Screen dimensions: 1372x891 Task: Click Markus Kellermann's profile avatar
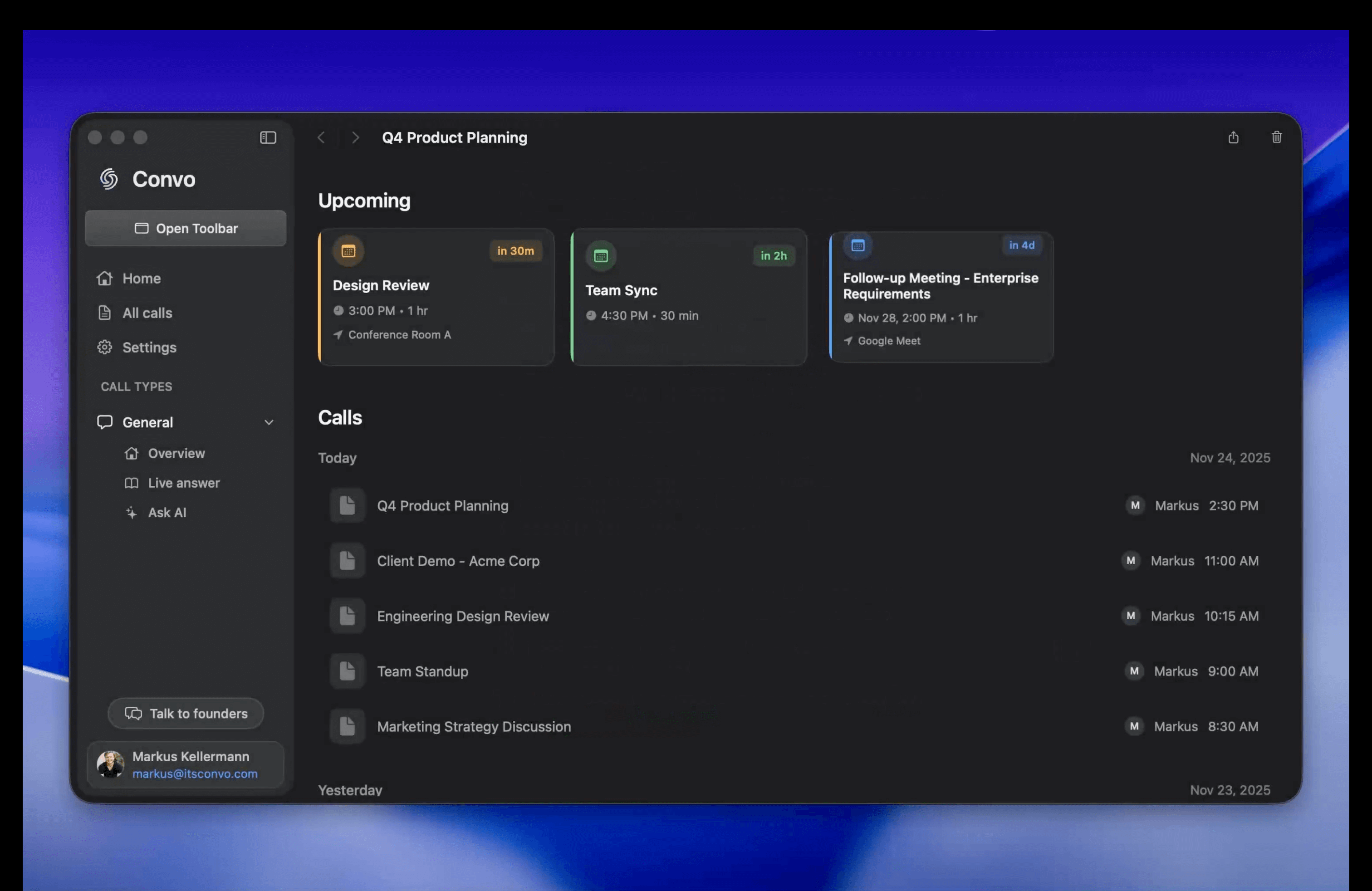[x=110, y=764]
